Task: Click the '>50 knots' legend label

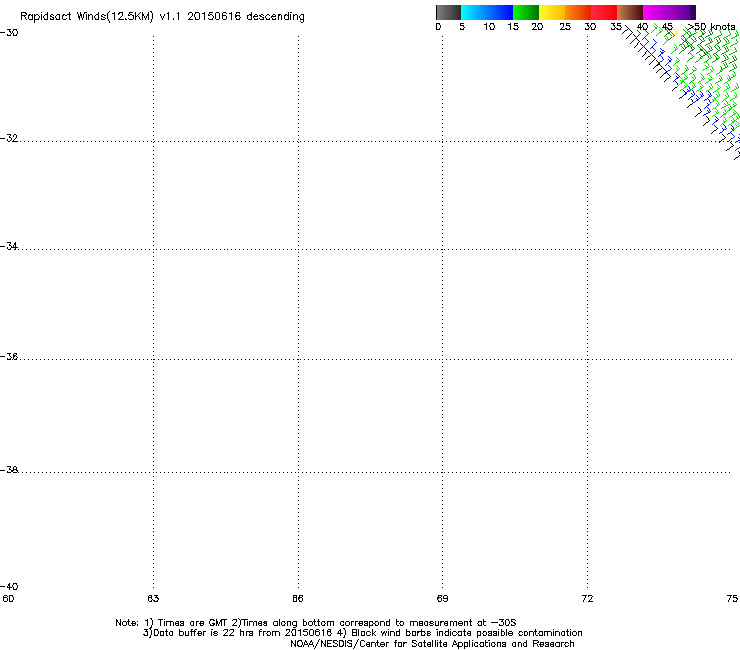Action: 712,27
